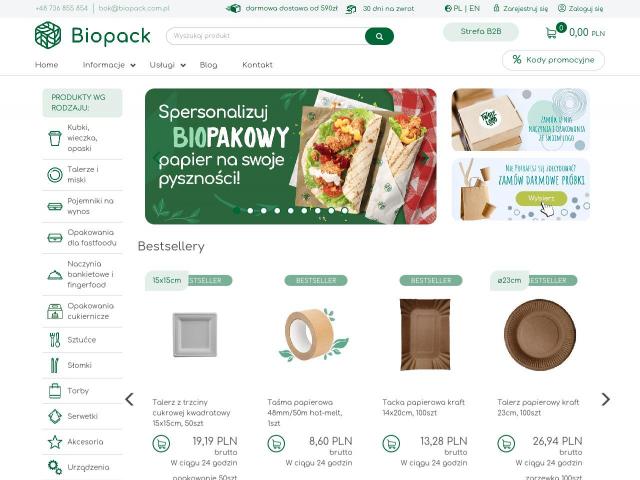
Task: Click the search magnifier button
Action: click(x=379, y=36)
